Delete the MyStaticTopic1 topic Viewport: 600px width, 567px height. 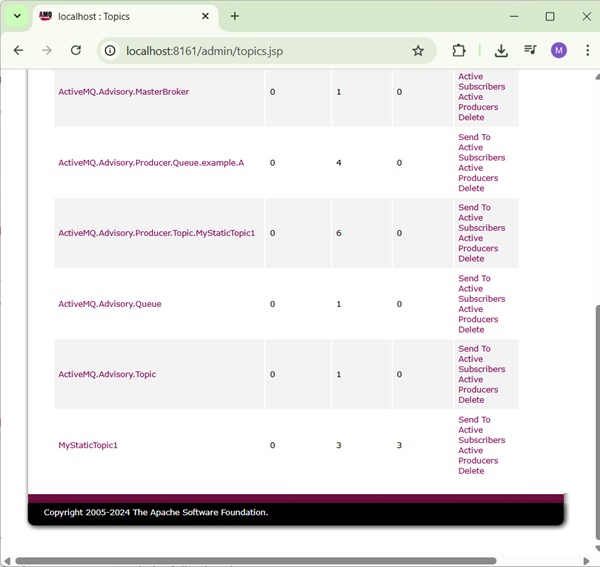(x=471, y=471)
